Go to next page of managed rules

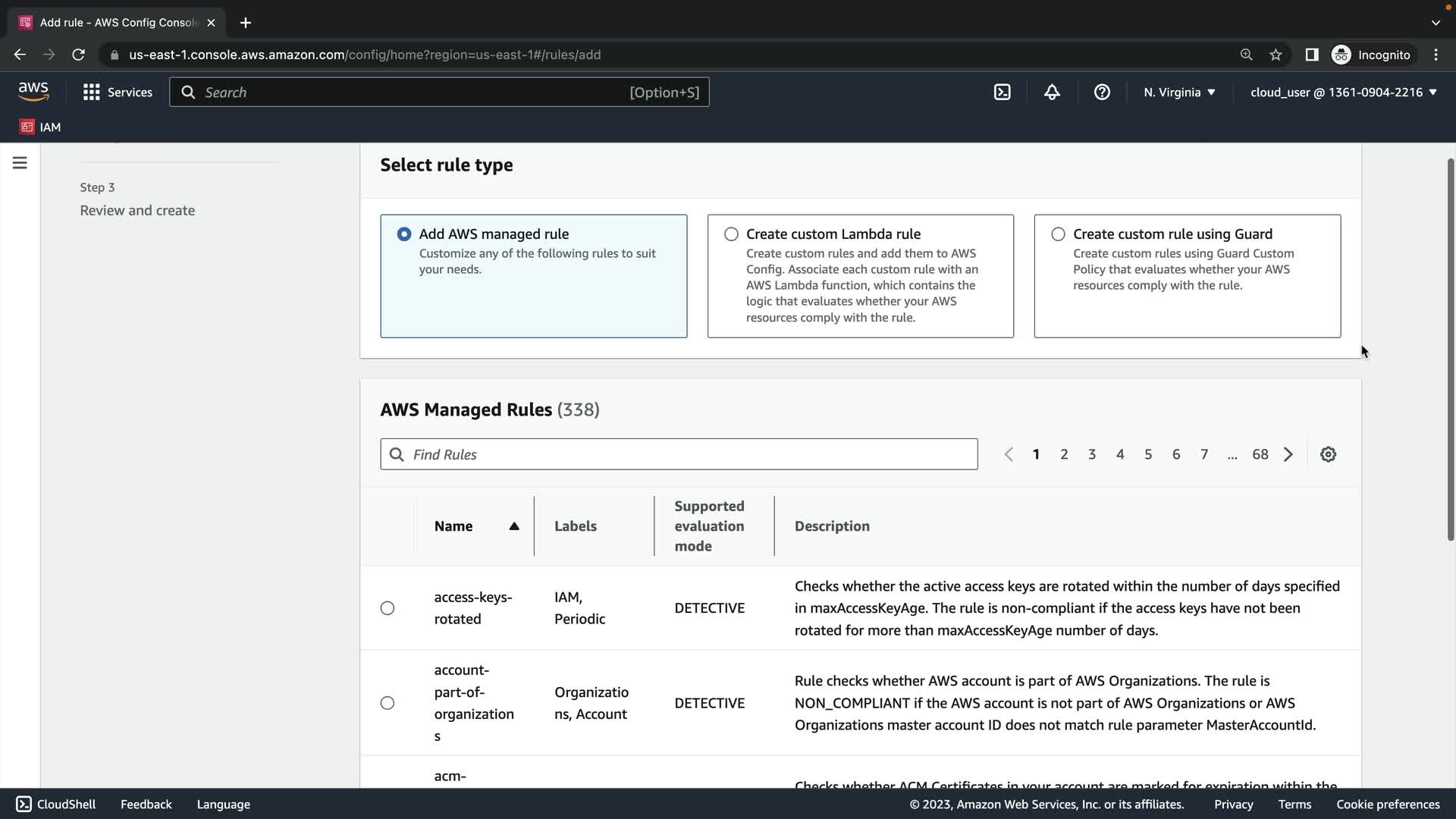click(x=1288, y=454)
